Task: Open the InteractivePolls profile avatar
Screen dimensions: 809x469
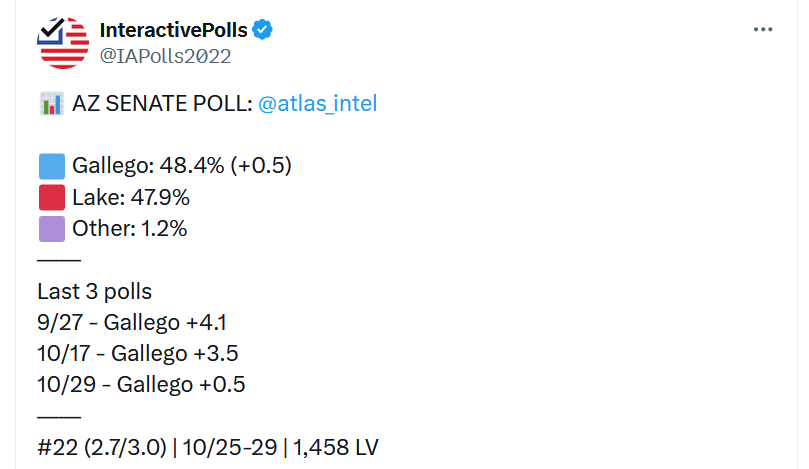Action: pos(63,42)
